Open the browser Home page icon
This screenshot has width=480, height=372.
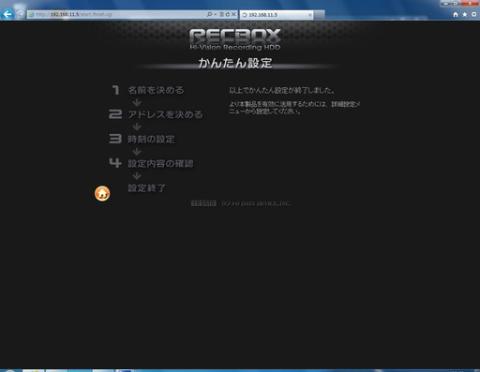(x=456, y=14)
